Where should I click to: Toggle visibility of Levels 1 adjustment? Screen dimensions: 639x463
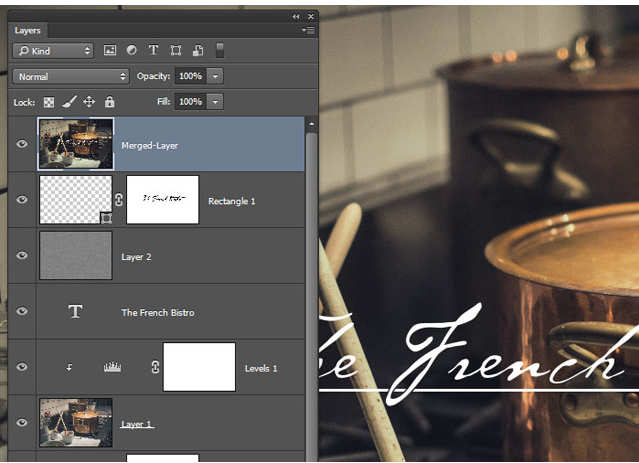[22, 367]
